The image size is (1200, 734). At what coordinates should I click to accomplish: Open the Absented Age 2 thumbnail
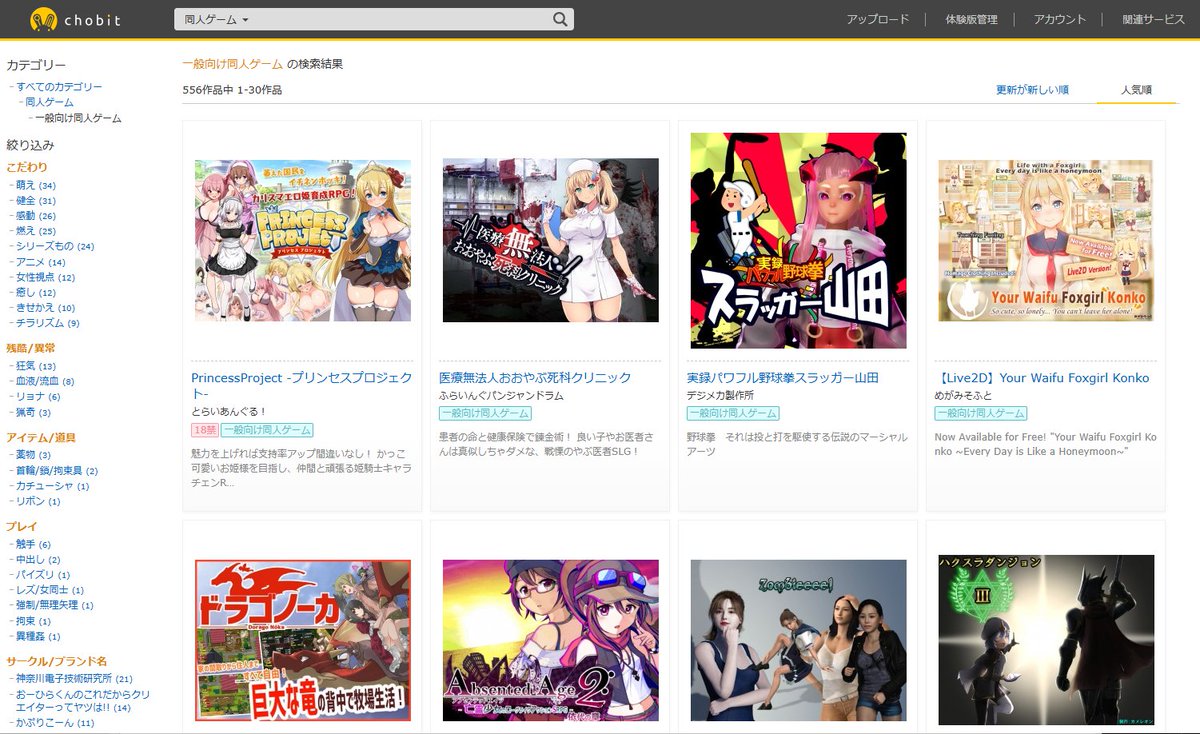pos(551,640)
